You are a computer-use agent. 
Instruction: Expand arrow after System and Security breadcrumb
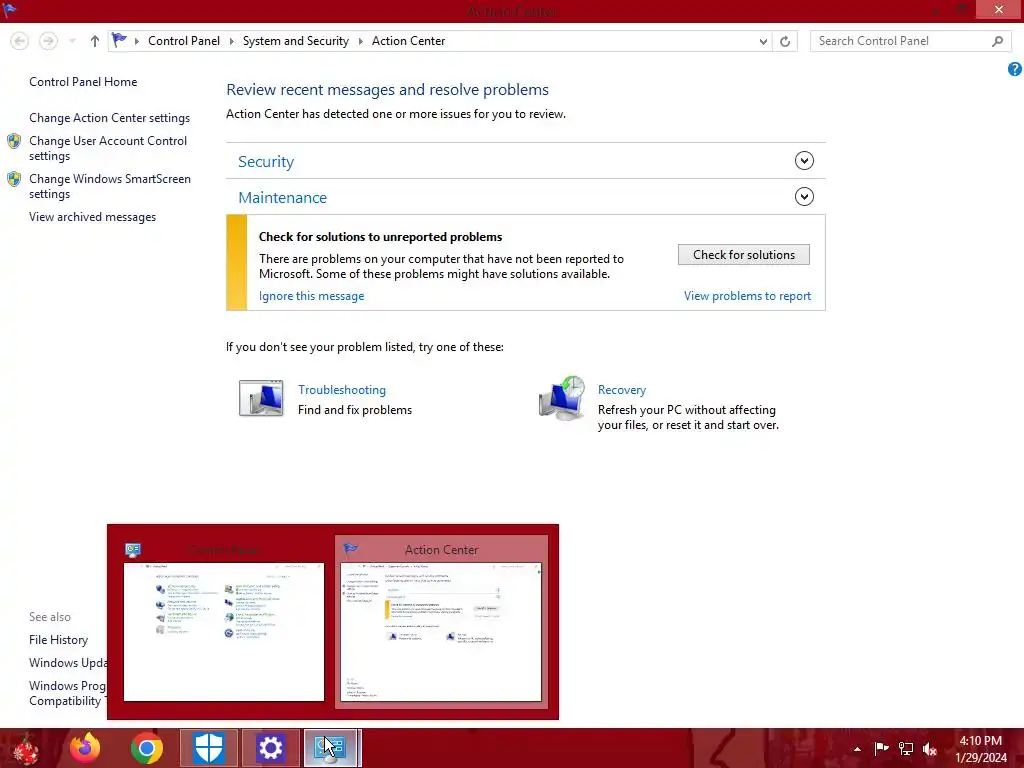pyautogui.click(x=360, y=41)
